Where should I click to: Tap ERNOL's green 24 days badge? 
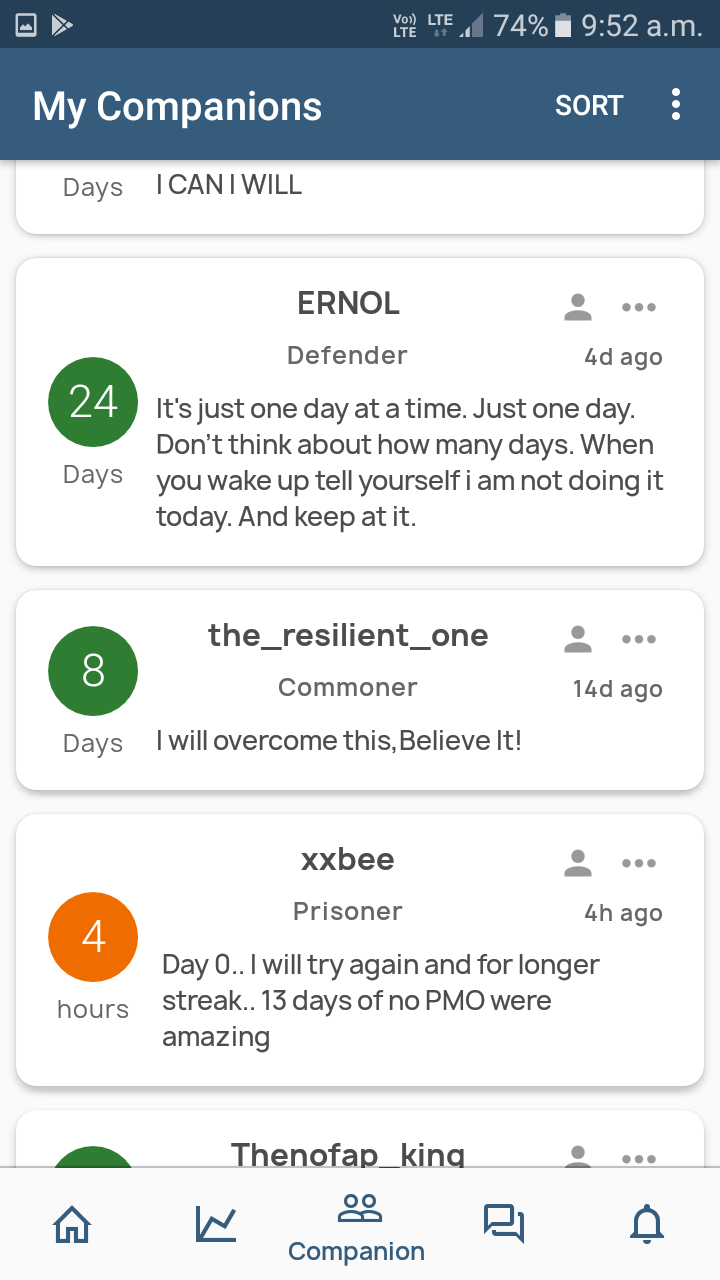pyautogui.click(x=93, y=402)
